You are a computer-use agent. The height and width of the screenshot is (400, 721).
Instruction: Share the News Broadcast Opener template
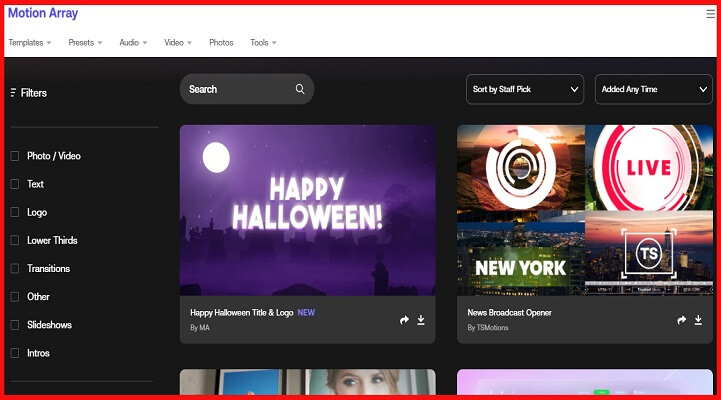681,320
